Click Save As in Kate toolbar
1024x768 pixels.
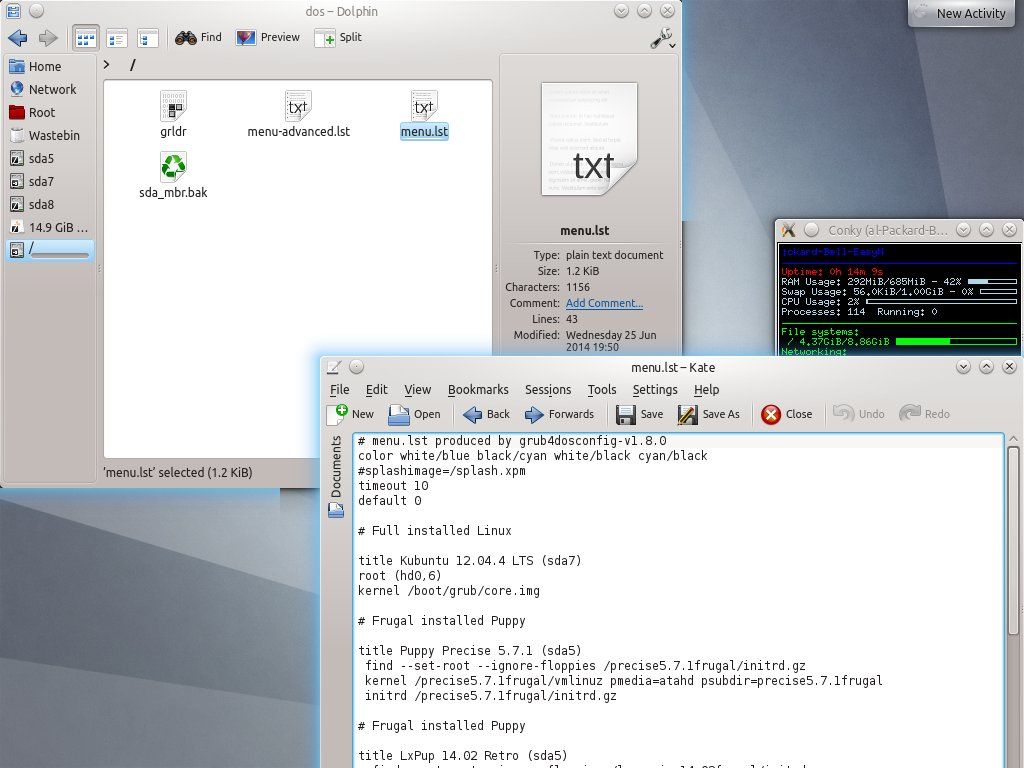(709, 414)
